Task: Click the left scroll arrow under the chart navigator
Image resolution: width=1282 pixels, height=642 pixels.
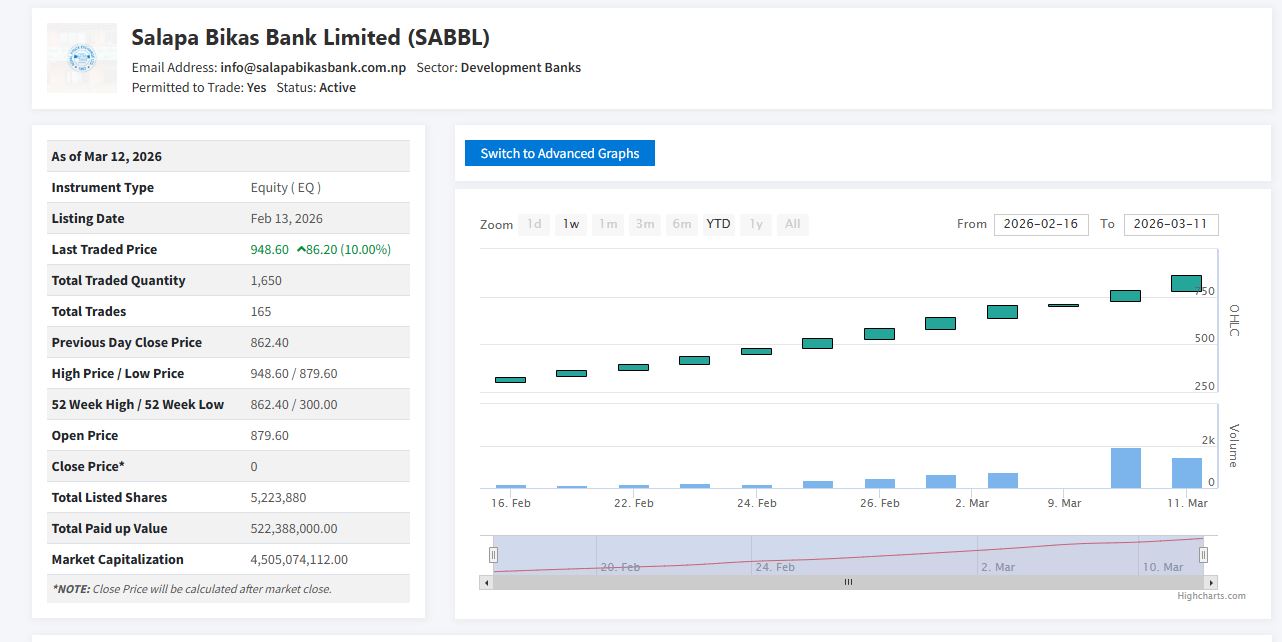Action: pyautogui.click(x=487, y=582)
